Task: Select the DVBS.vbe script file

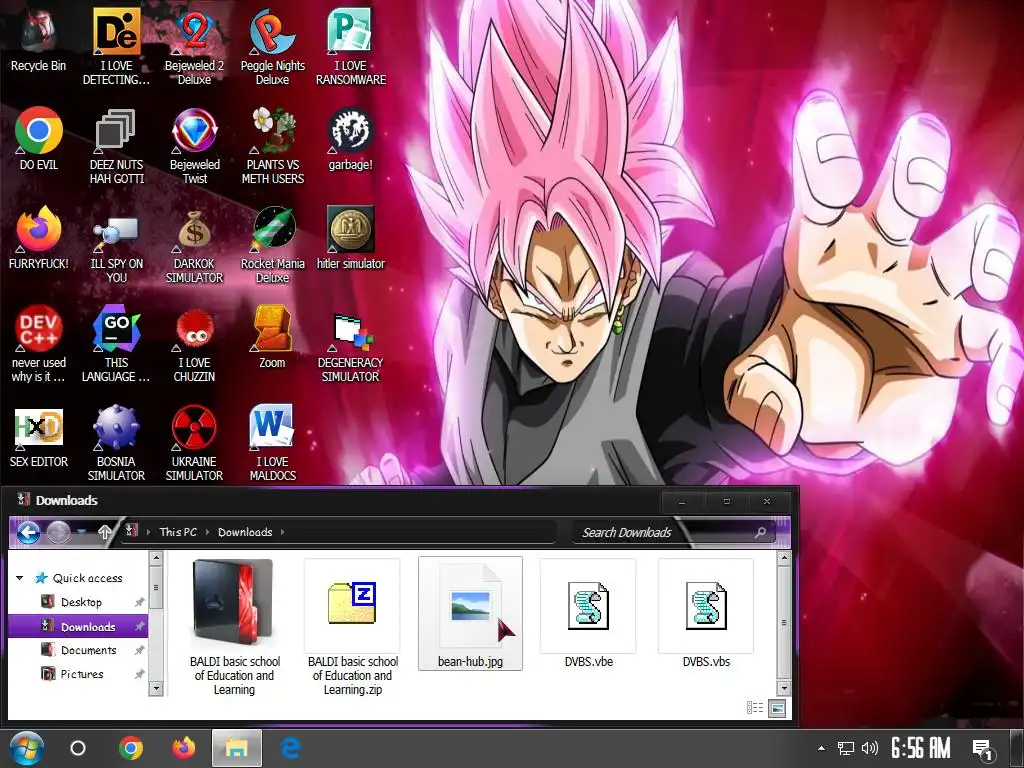Action: click(x=588, y=614)
